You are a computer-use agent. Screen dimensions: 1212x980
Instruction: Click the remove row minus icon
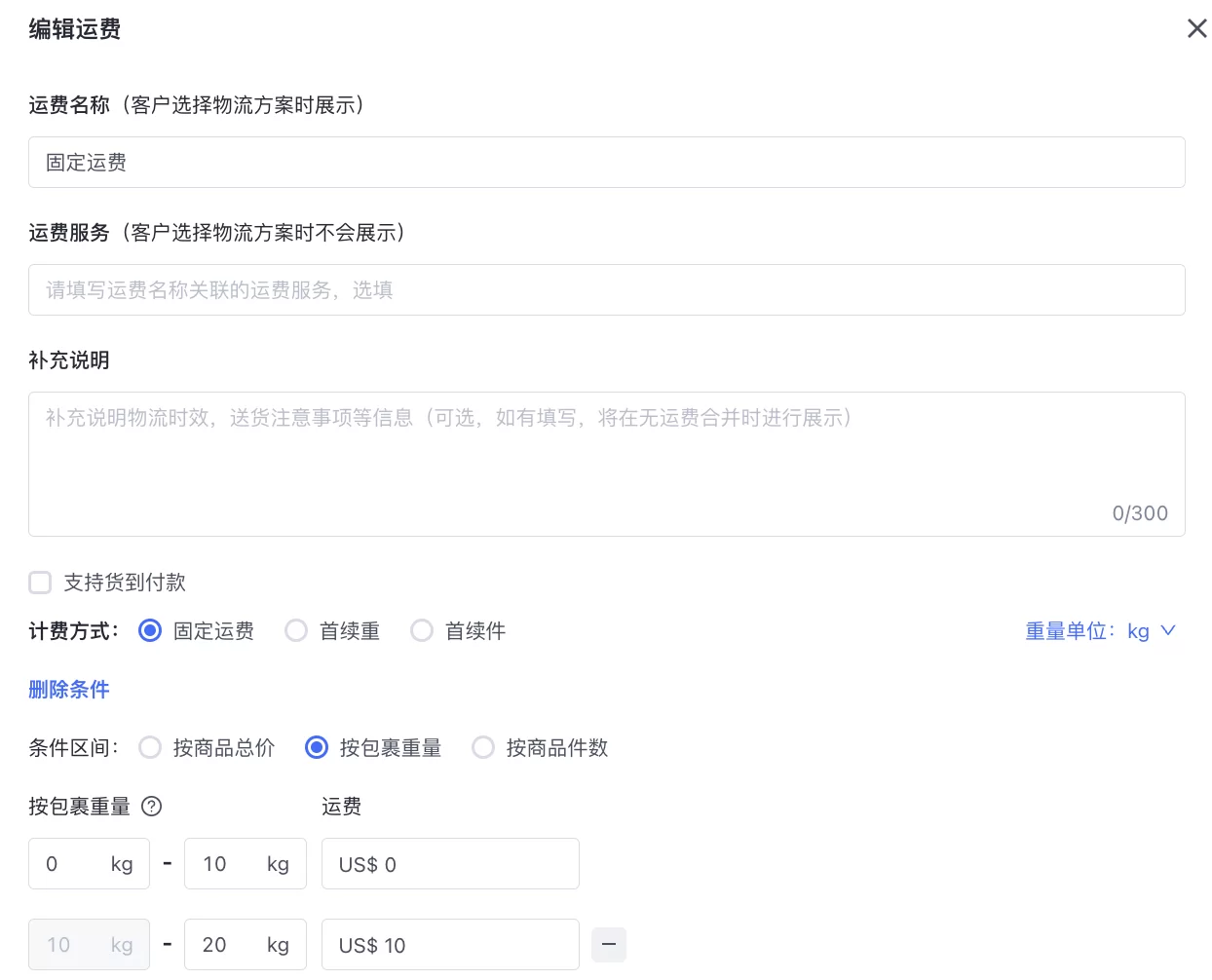[x=608, y=944]
